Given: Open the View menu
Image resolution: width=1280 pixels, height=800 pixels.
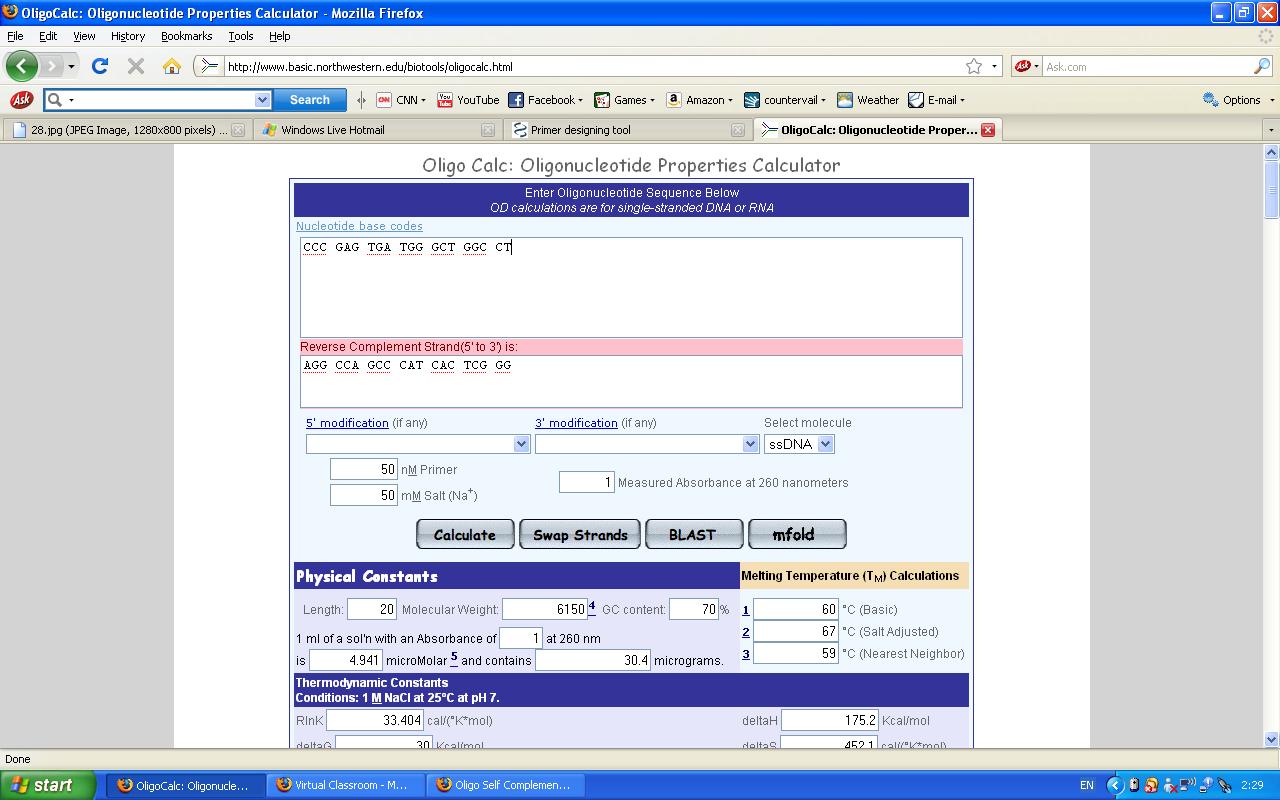Looking at the screenshot, I should [84, 36].
